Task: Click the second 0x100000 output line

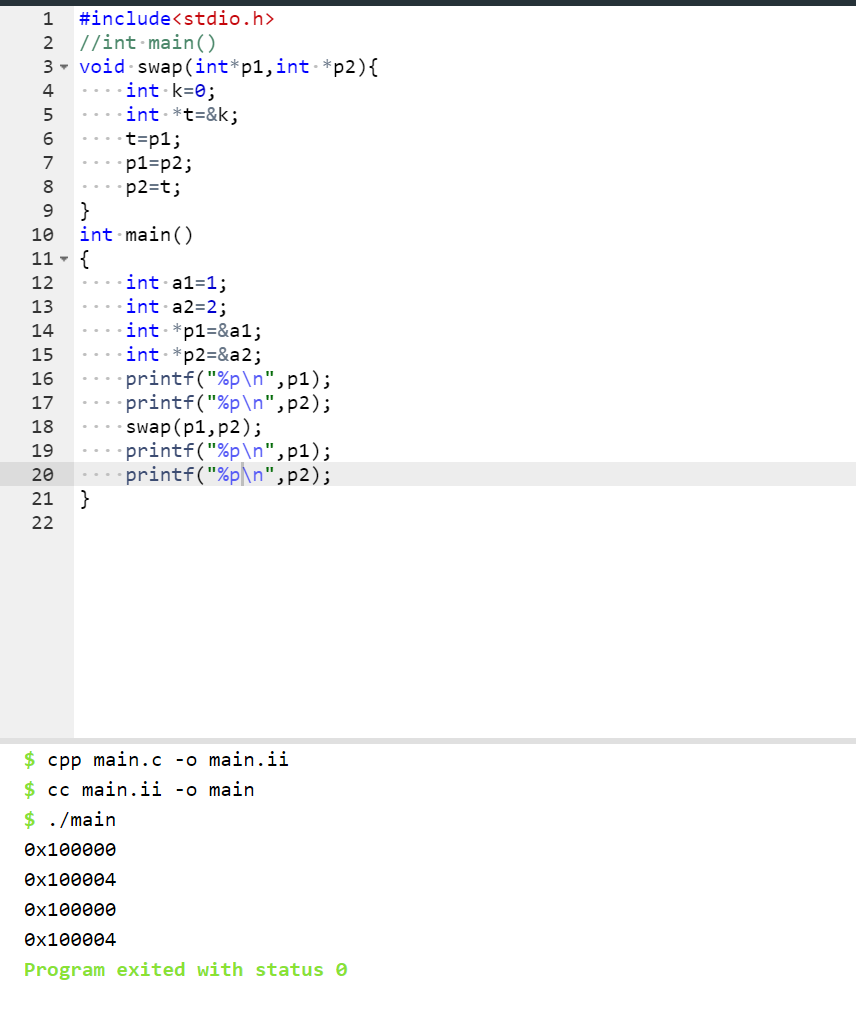Action: tap(70, 910)
